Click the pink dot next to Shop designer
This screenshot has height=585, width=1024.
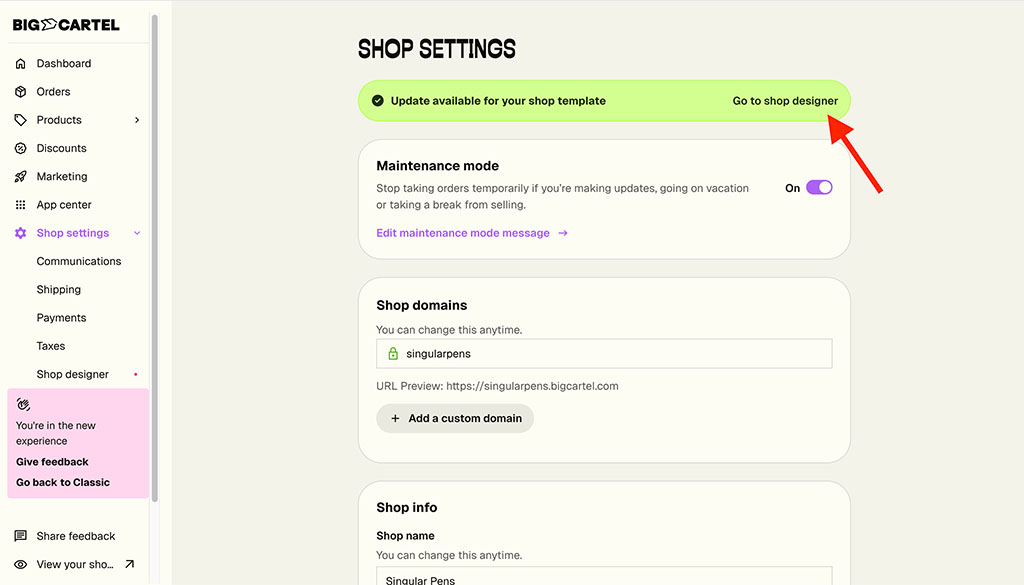pos(136,374)
